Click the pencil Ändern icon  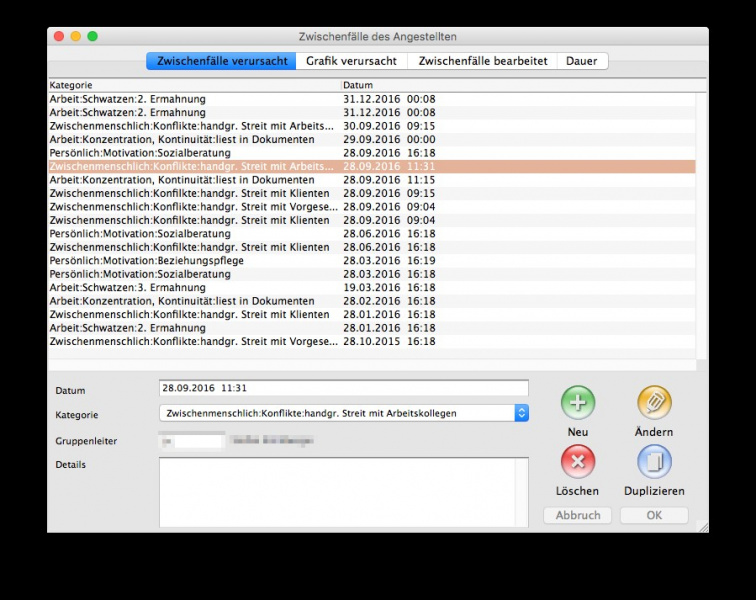coord(654,403)
